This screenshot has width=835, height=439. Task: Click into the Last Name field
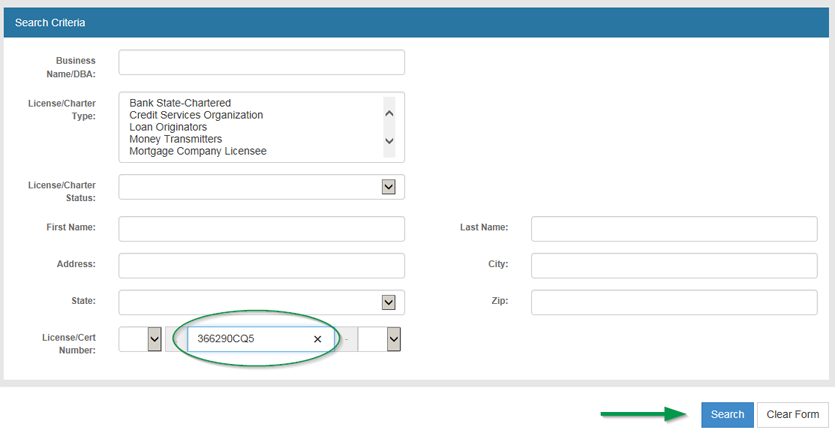[x=674, y=228]
